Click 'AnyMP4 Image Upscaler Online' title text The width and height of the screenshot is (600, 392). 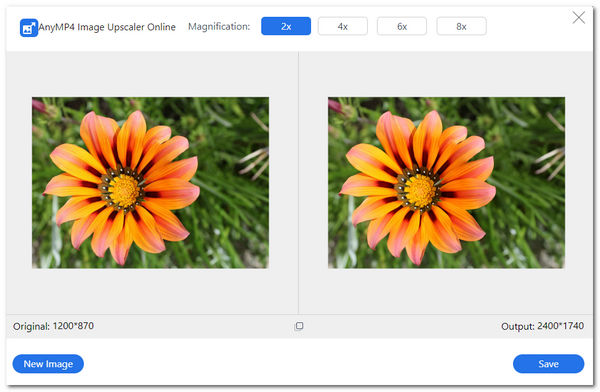[107, 27]
